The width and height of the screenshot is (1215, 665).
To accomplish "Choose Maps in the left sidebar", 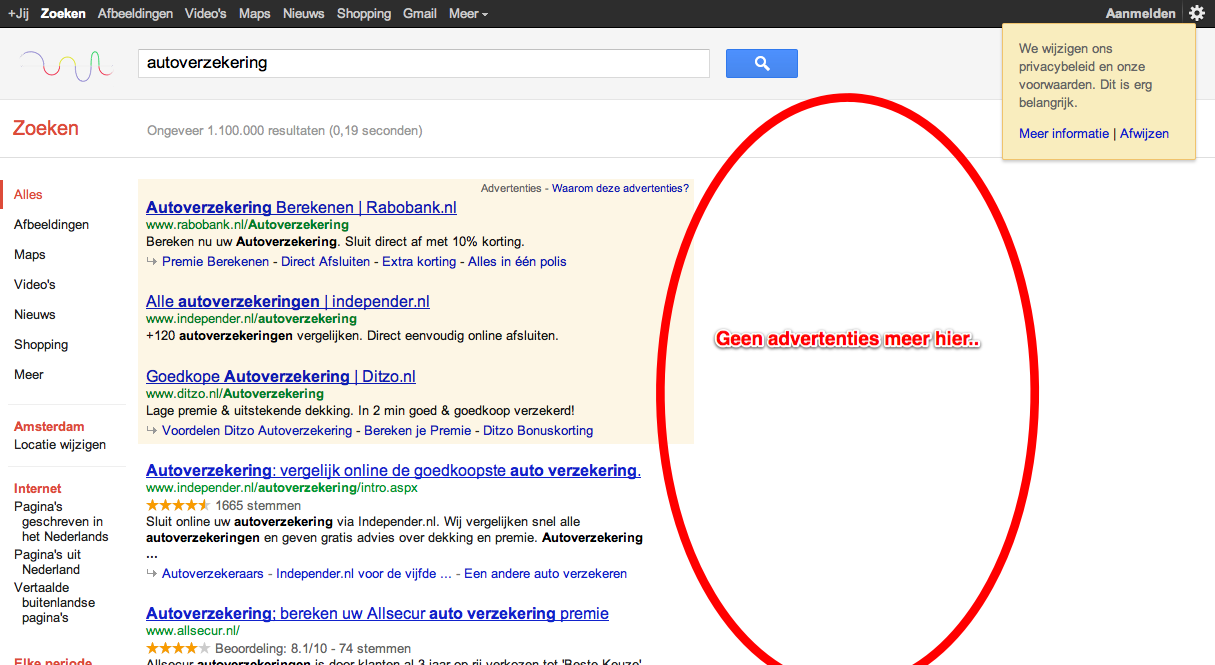I will pyautogui.click(x=30, y=255).
